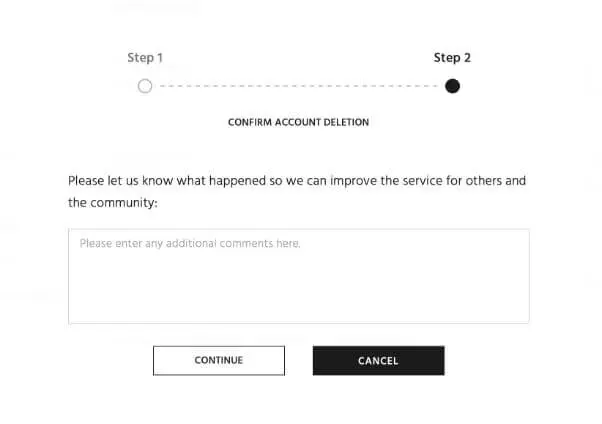Image resolution: width=602 pixels, height=424 pixels.
Task: Select the Step 2 label
Action: pos(452,58)
